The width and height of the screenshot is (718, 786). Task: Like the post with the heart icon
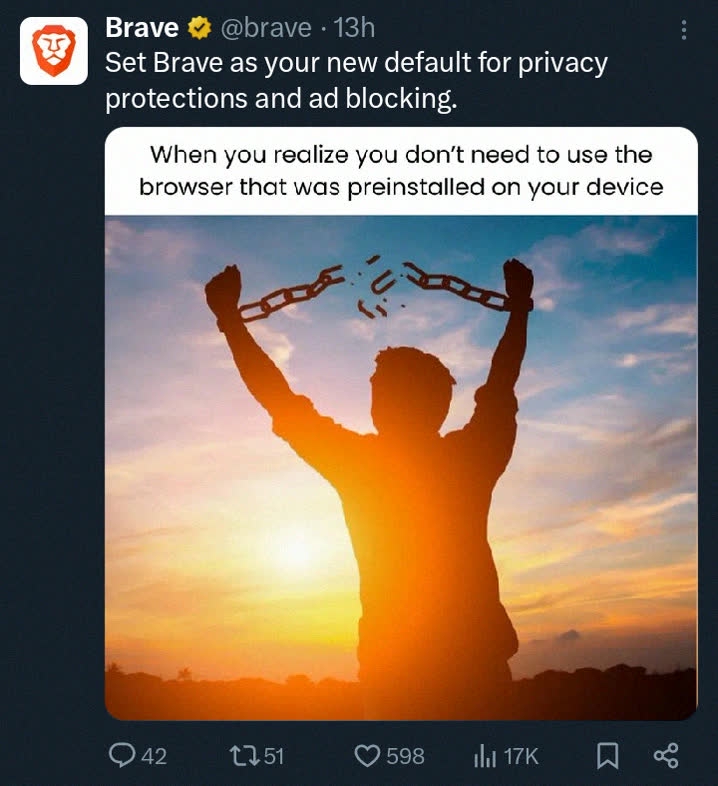pos(368,755)
